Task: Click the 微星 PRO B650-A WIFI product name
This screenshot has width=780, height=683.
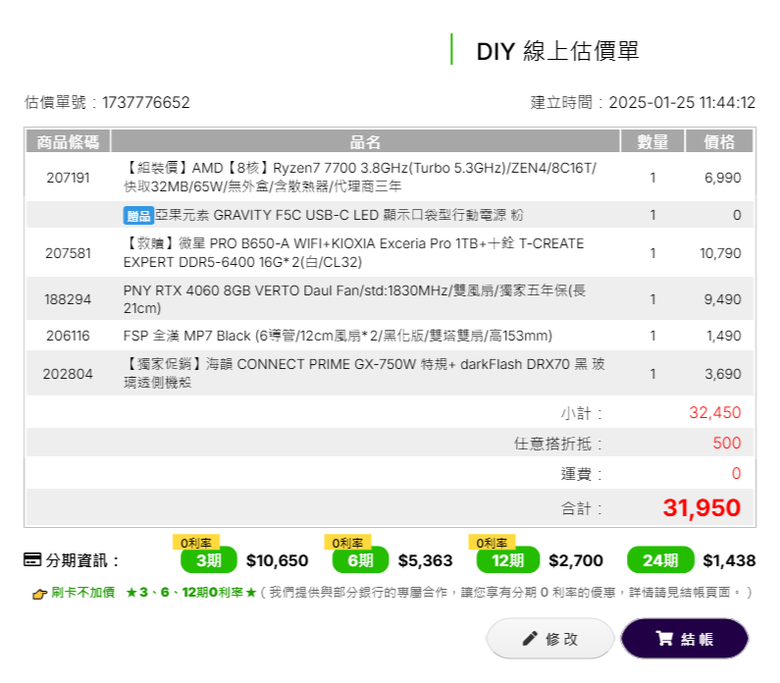Action: (354, 253)
